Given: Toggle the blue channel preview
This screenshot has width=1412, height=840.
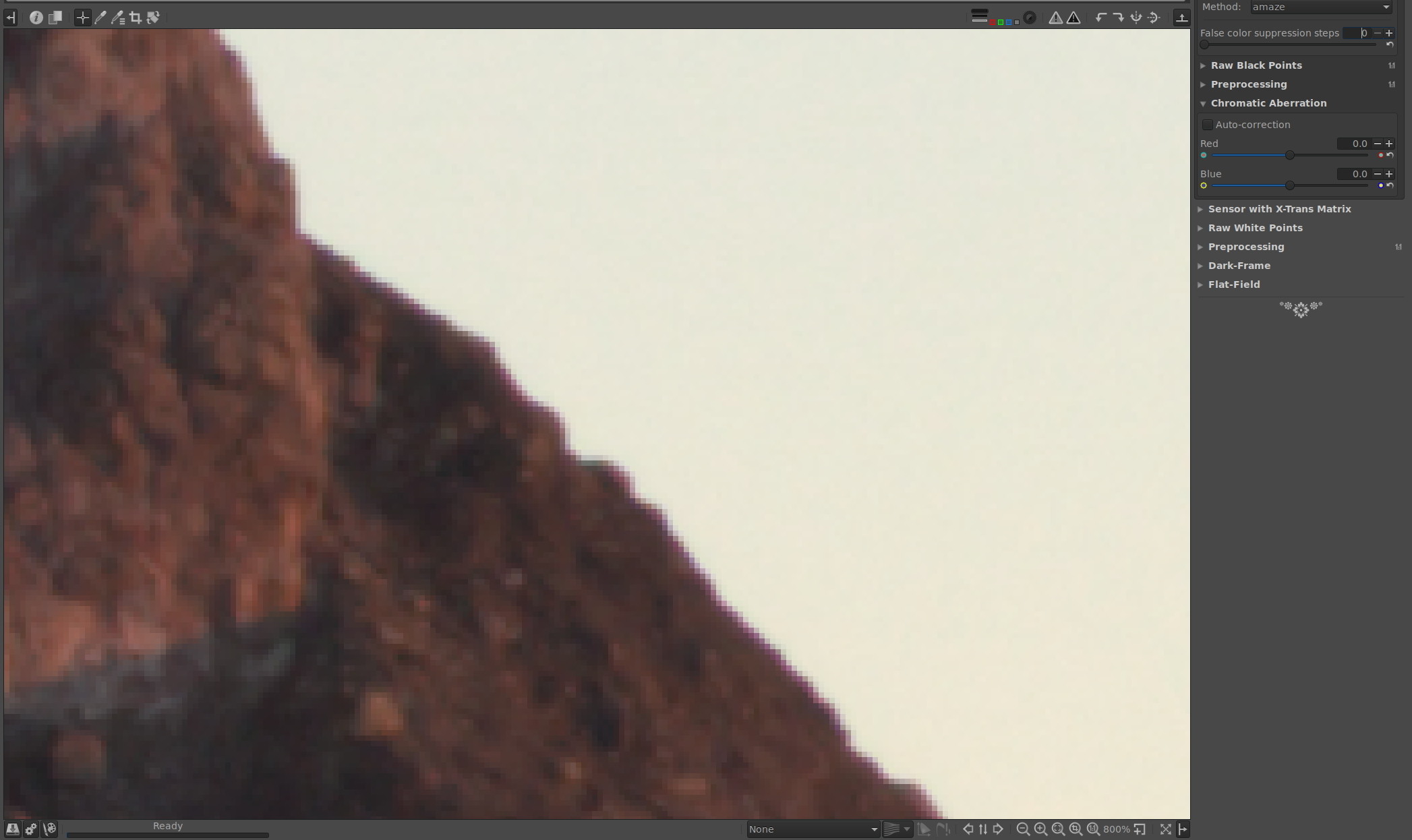Looking at the screenshot, I should pos(1009,23).
